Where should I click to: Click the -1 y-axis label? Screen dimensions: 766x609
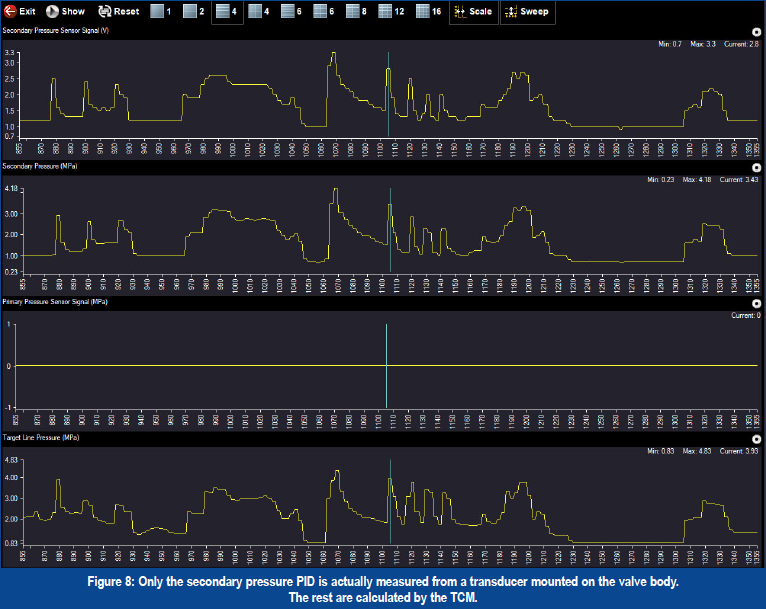[x=8, y=408]
